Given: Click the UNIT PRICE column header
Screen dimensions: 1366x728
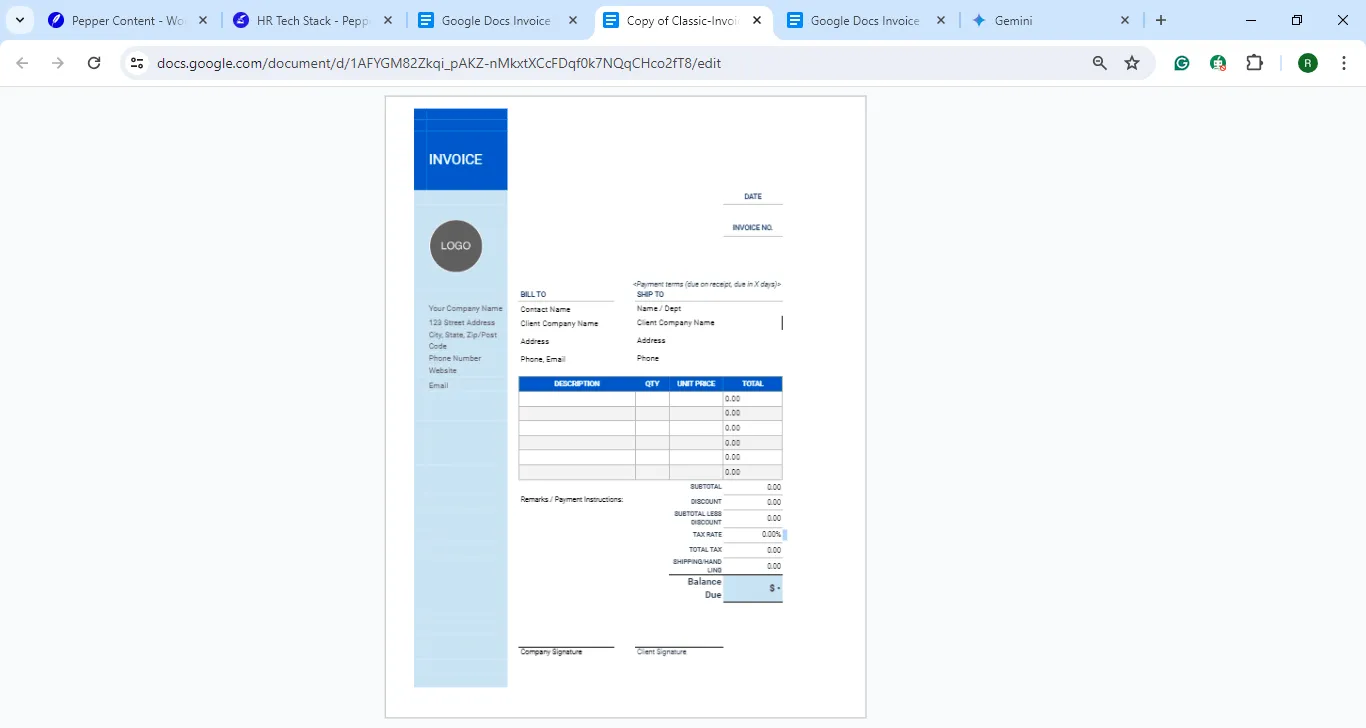Looking at the screenshot, I should 696,384.
